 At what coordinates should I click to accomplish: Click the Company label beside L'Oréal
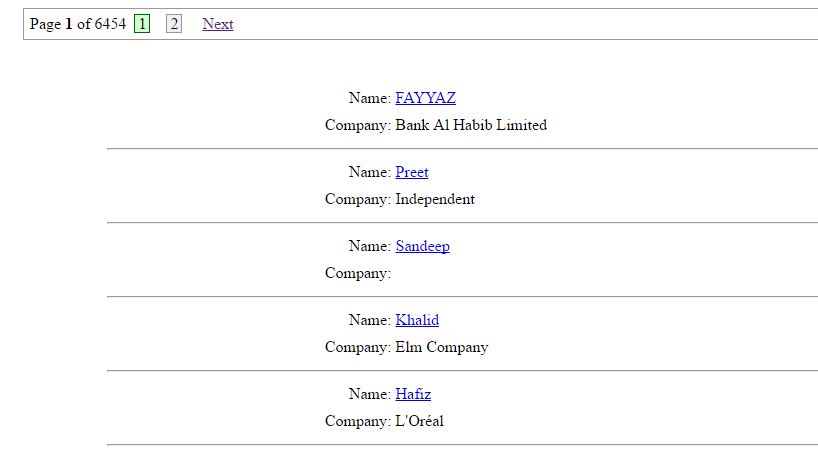click(x=357, y=421)
